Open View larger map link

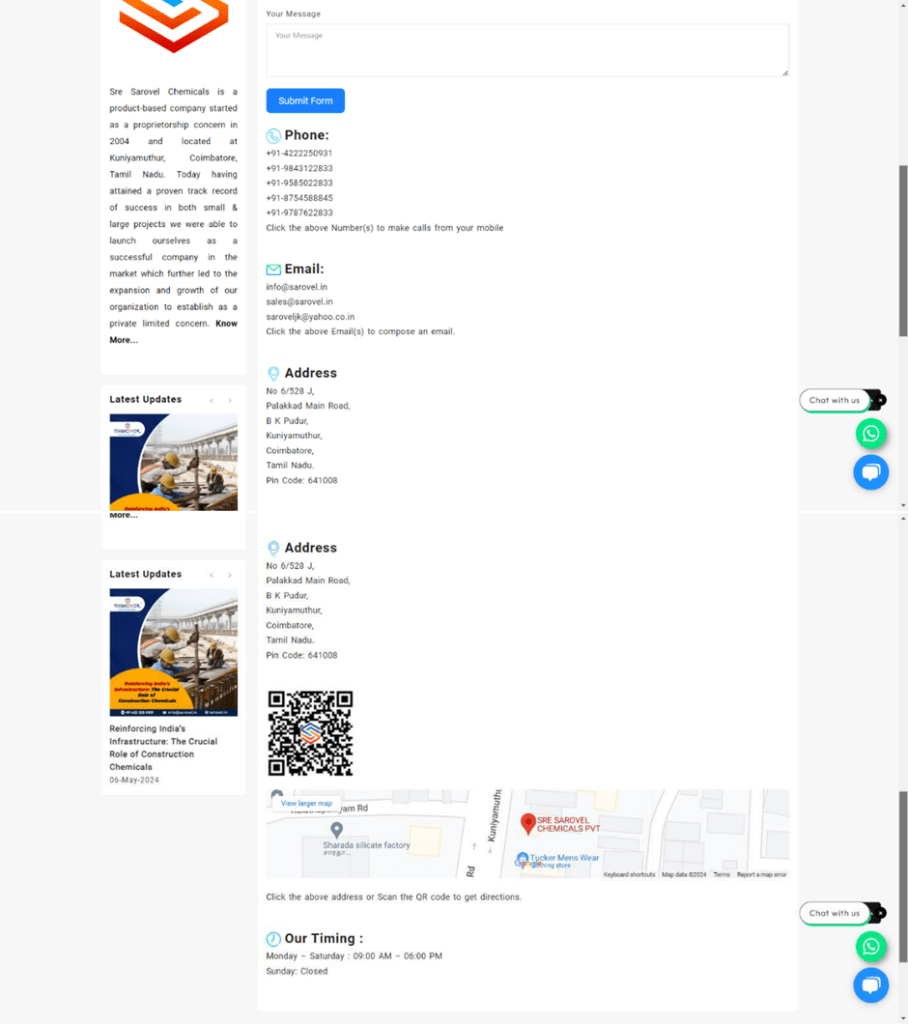click(x=306, y=803)
